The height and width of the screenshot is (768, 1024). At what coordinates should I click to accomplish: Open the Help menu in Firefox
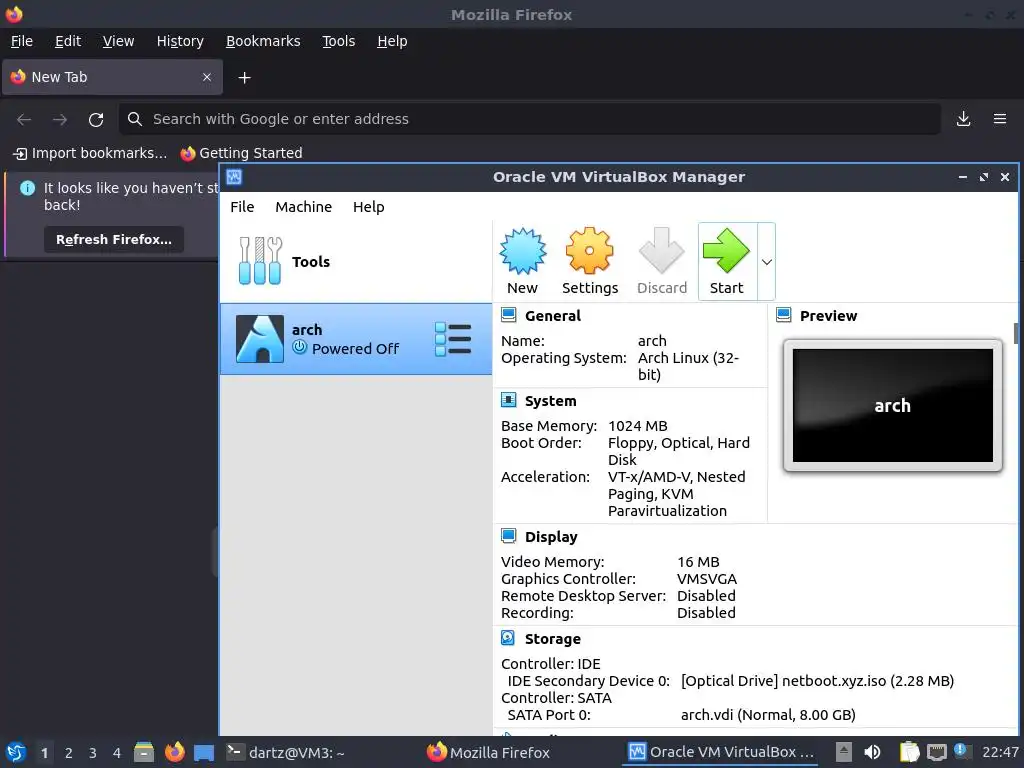point(392,41)
